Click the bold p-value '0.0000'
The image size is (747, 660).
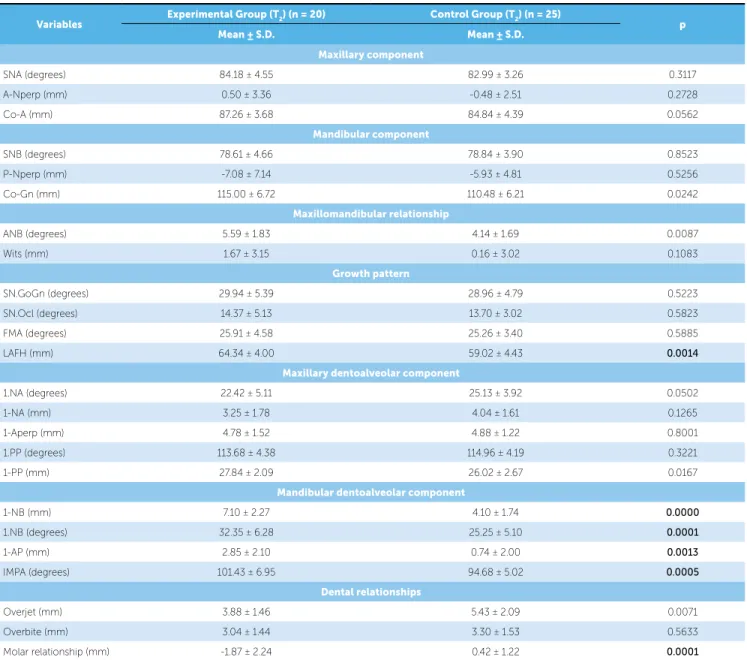(x=682, y=513)
